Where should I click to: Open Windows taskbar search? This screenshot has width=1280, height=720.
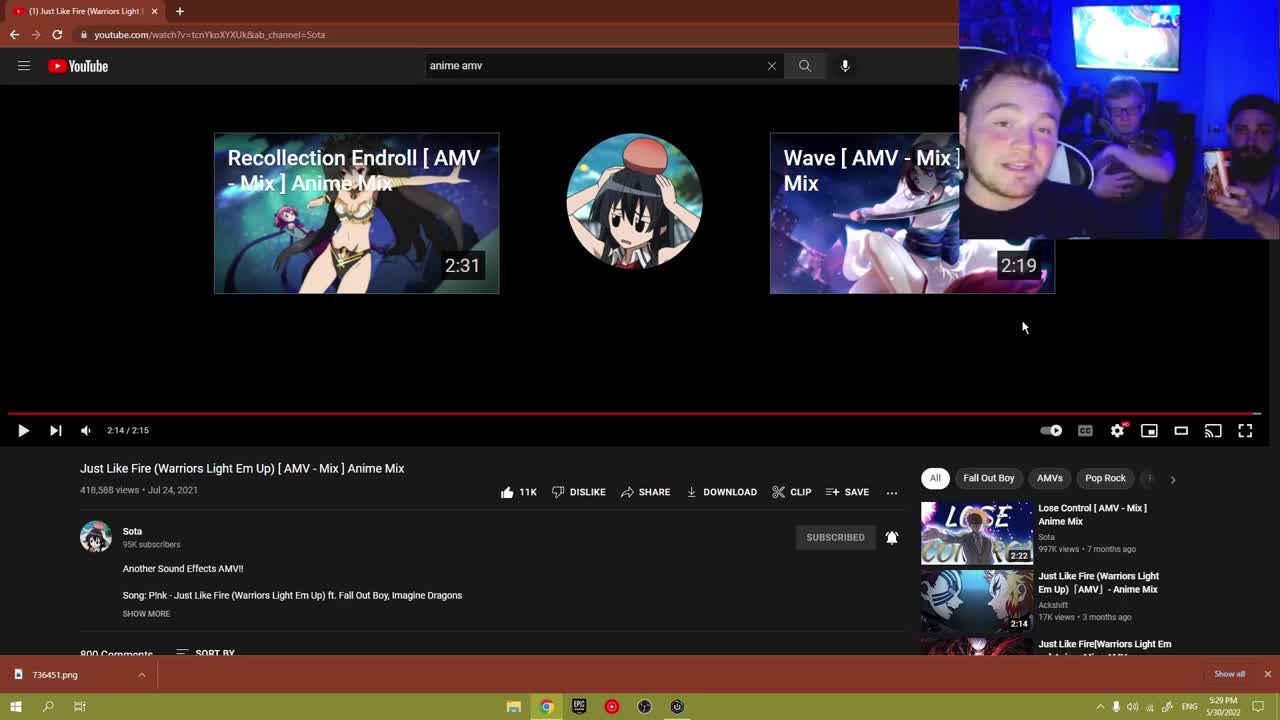[x=48, y=707]
